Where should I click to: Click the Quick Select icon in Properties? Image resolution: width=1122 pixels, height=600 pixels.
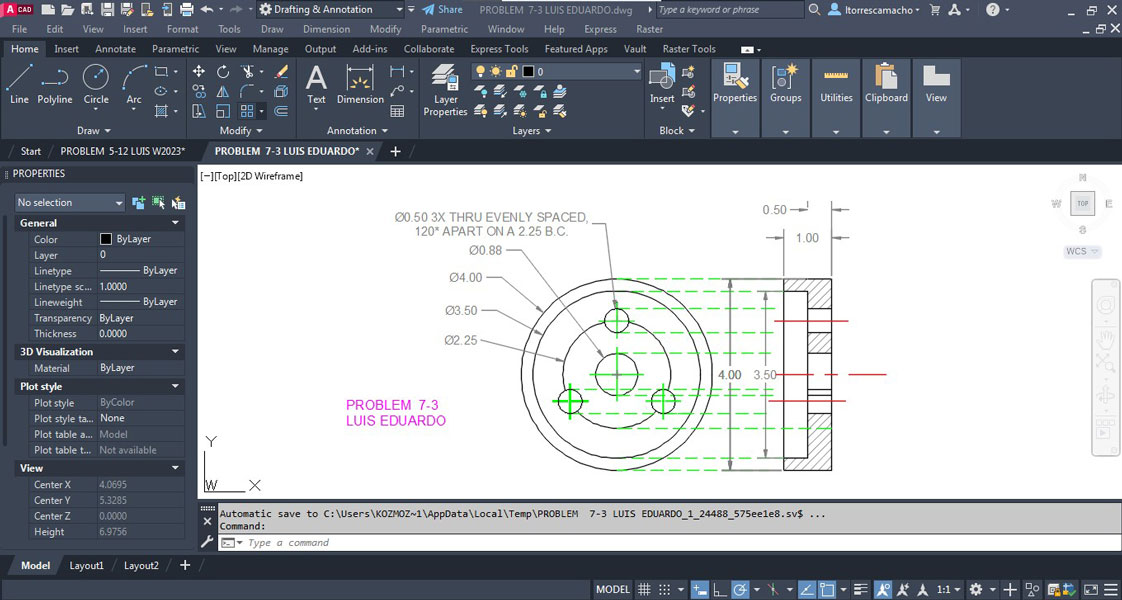click(178, 203)
